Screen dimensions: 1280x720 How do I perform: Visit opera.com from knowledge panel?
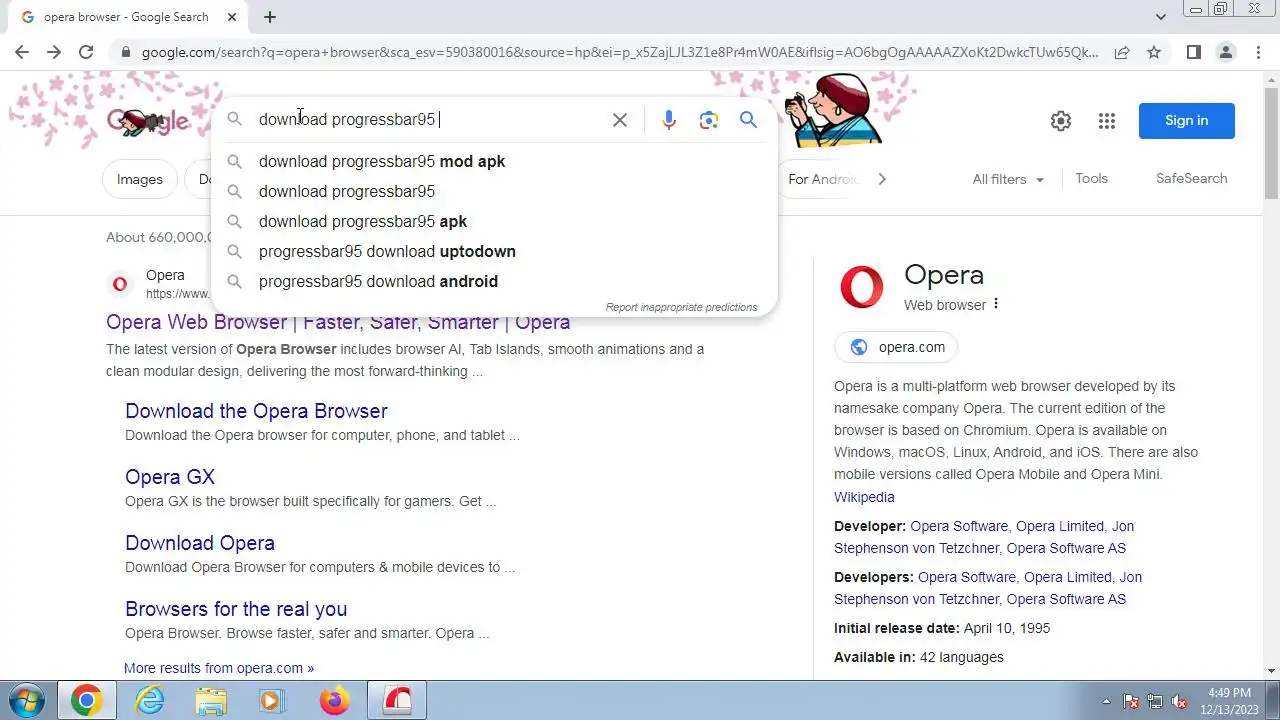(x=896, y=347)
